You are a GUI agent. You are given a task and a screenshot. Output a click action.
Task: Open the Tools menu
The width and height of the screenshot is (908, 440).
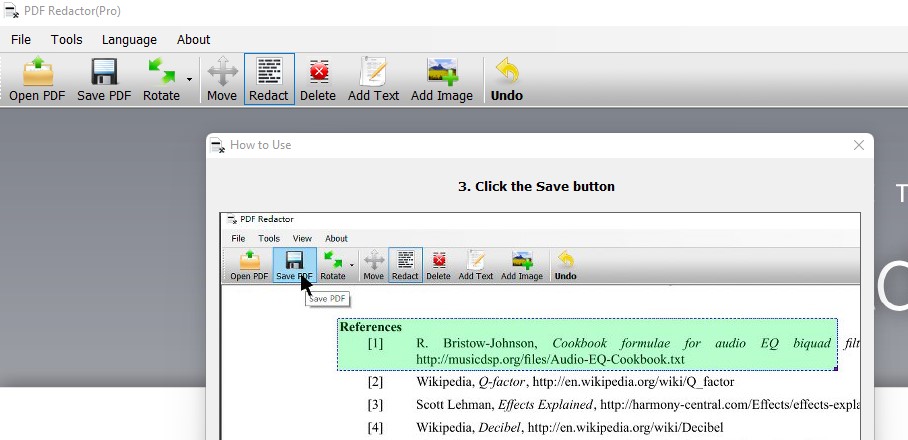(x=67, y=39)
